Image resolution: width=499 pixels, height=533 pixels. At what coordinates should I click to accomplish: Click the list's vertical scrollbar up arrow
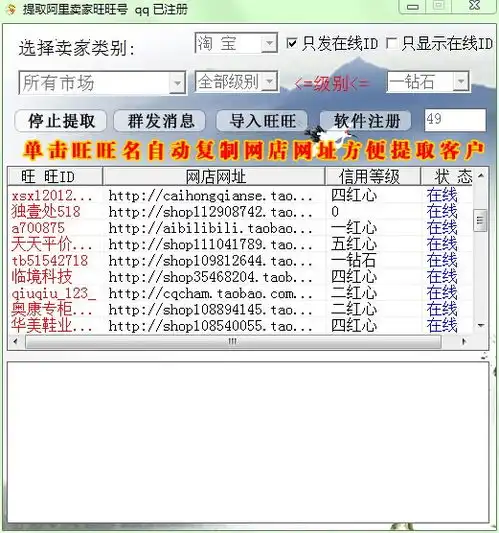point(481,176)
